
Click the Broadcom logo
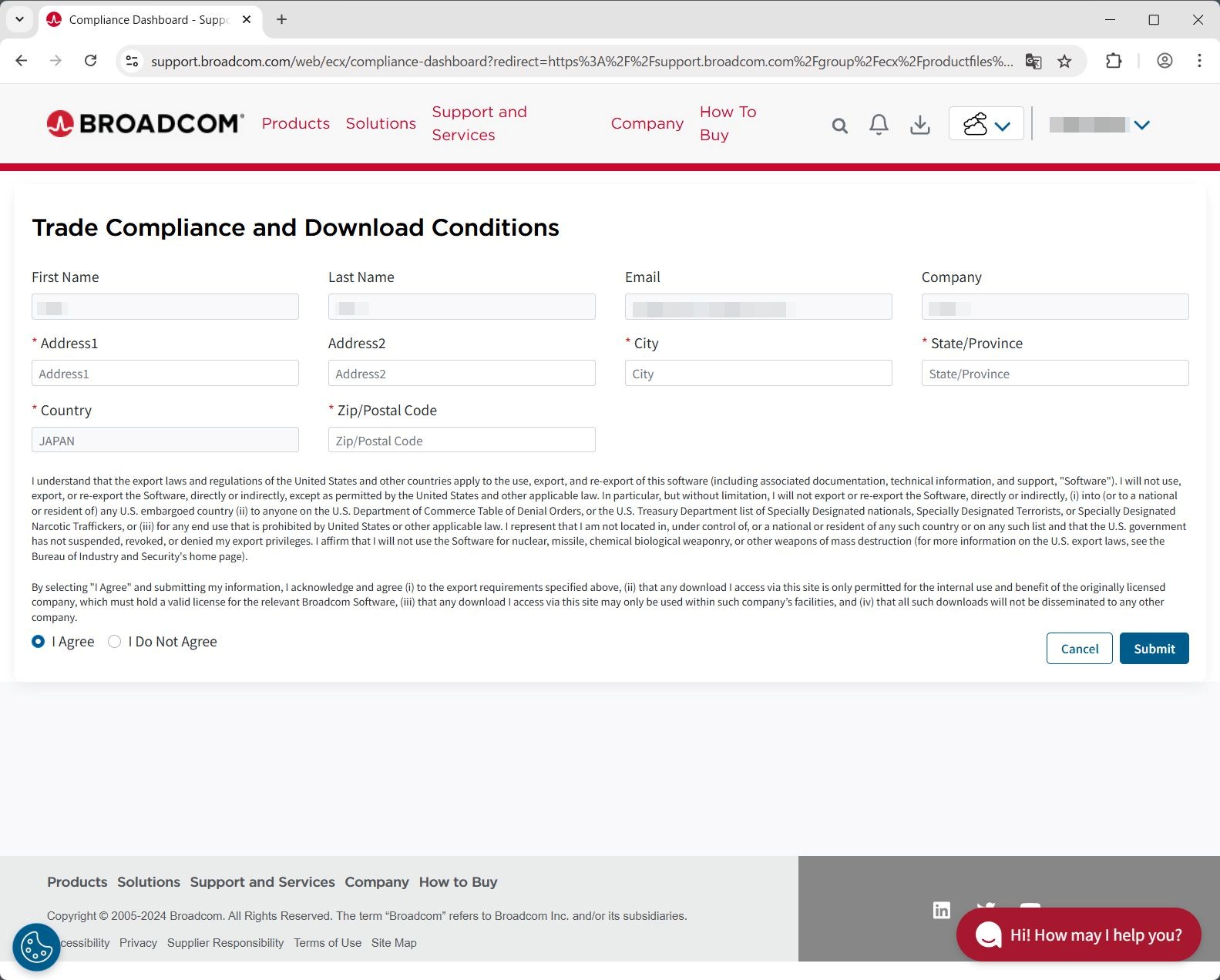[146, 123]
